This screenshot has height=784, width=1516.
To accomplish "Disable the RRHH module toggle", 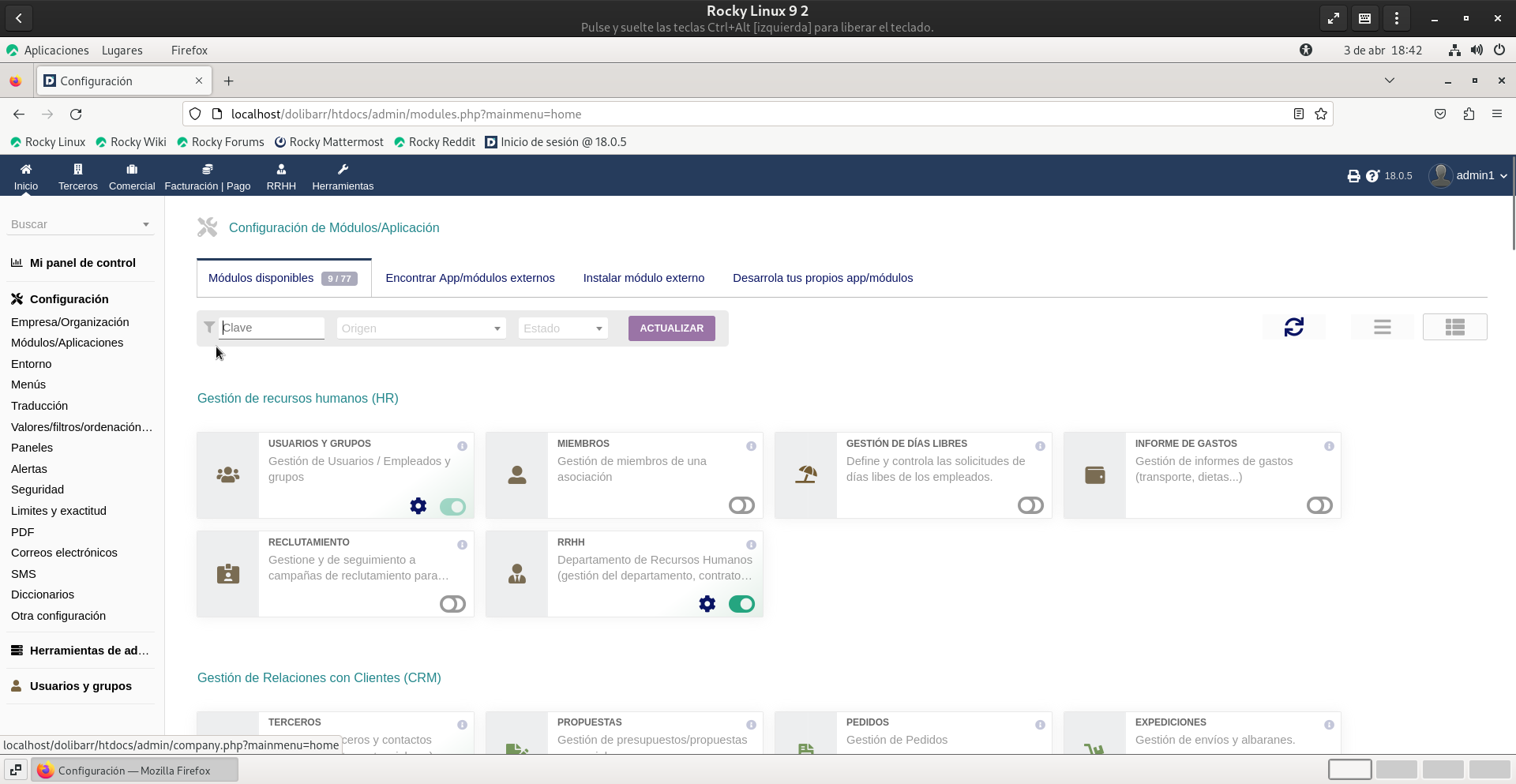I will tap(741, 604).
